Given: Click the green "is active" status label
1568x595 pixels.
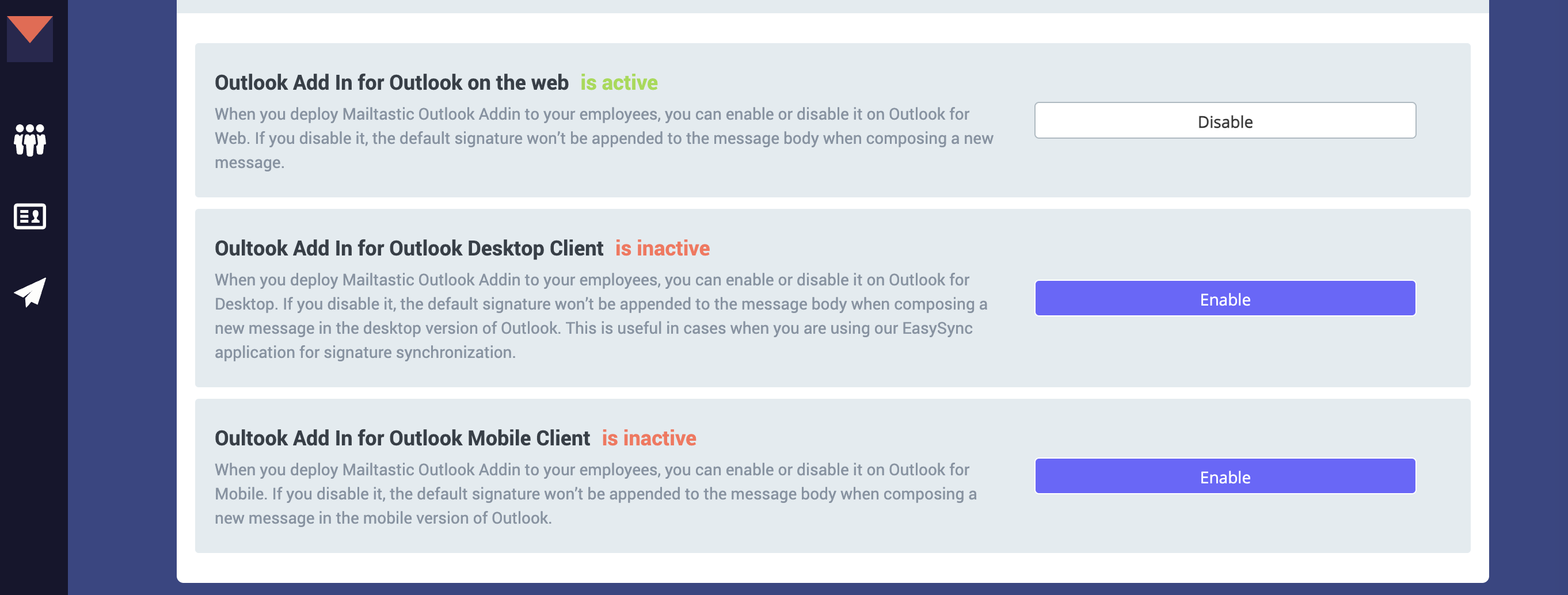Looking at the screenshot, I should 618,83.
